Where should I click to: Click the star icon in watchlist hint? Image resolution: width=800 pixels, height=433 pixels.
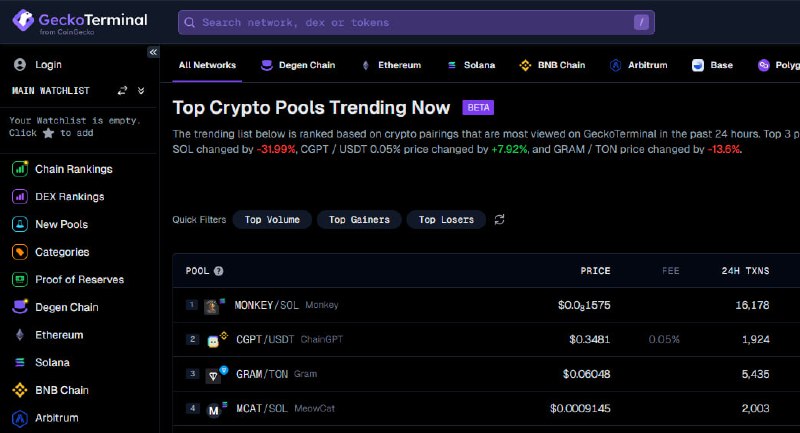coord(48,133)
